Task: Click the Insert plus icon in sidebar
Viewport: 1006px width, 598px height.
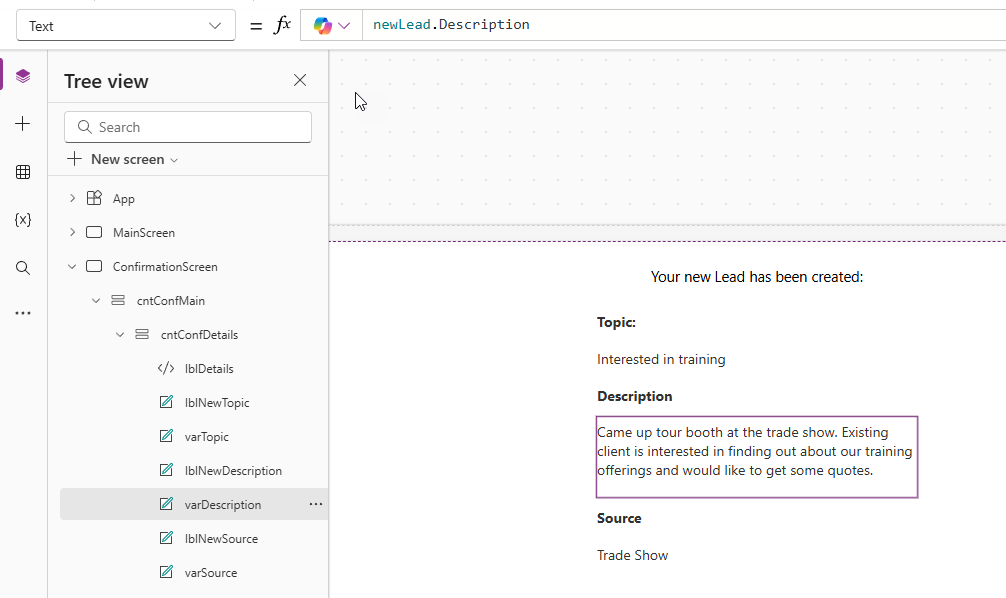Action: pos(23,124)
